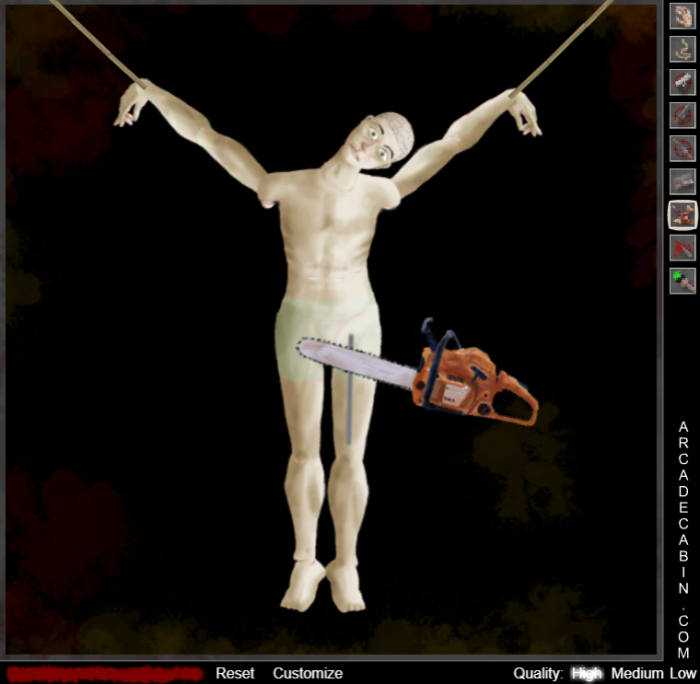Select the rope tool icon
Screen dimensions: 700x684
[x=682, y=49]
